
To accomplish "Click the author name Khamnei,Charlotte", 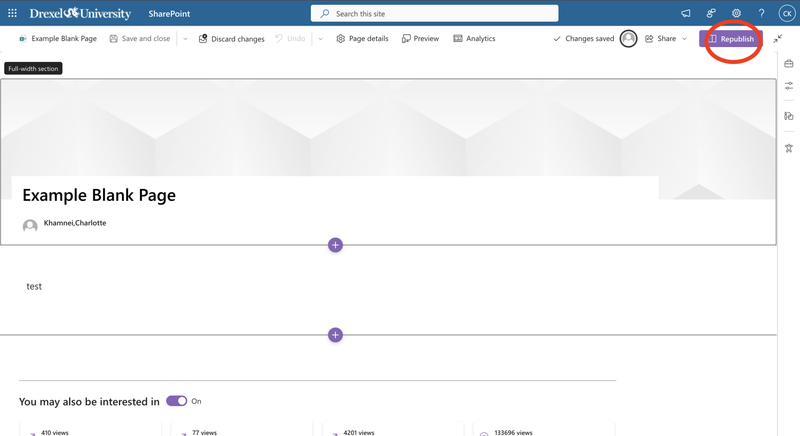I will pos(75,223).
